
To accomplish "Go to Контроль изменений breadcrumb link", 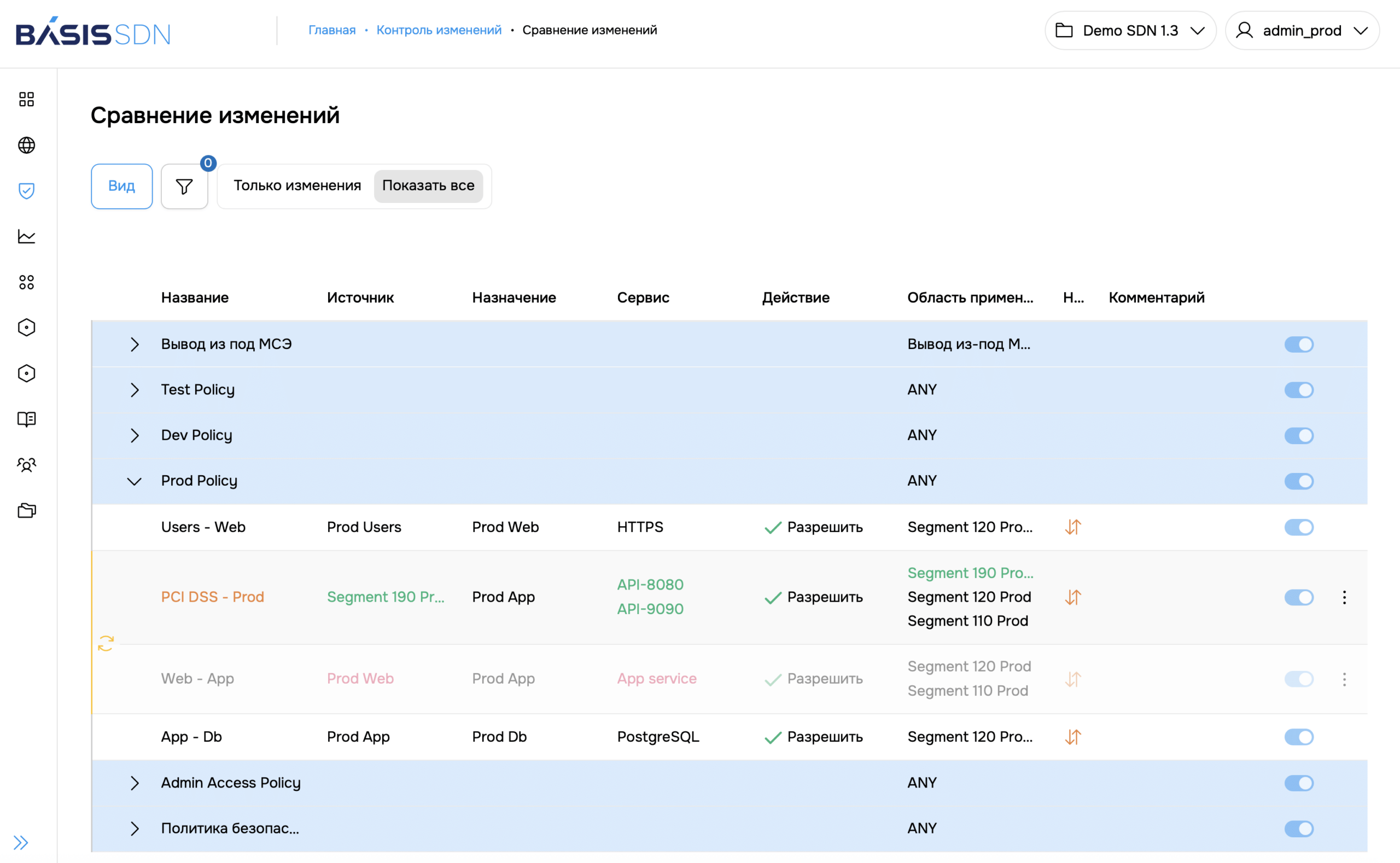I will (x=439, y=30).
